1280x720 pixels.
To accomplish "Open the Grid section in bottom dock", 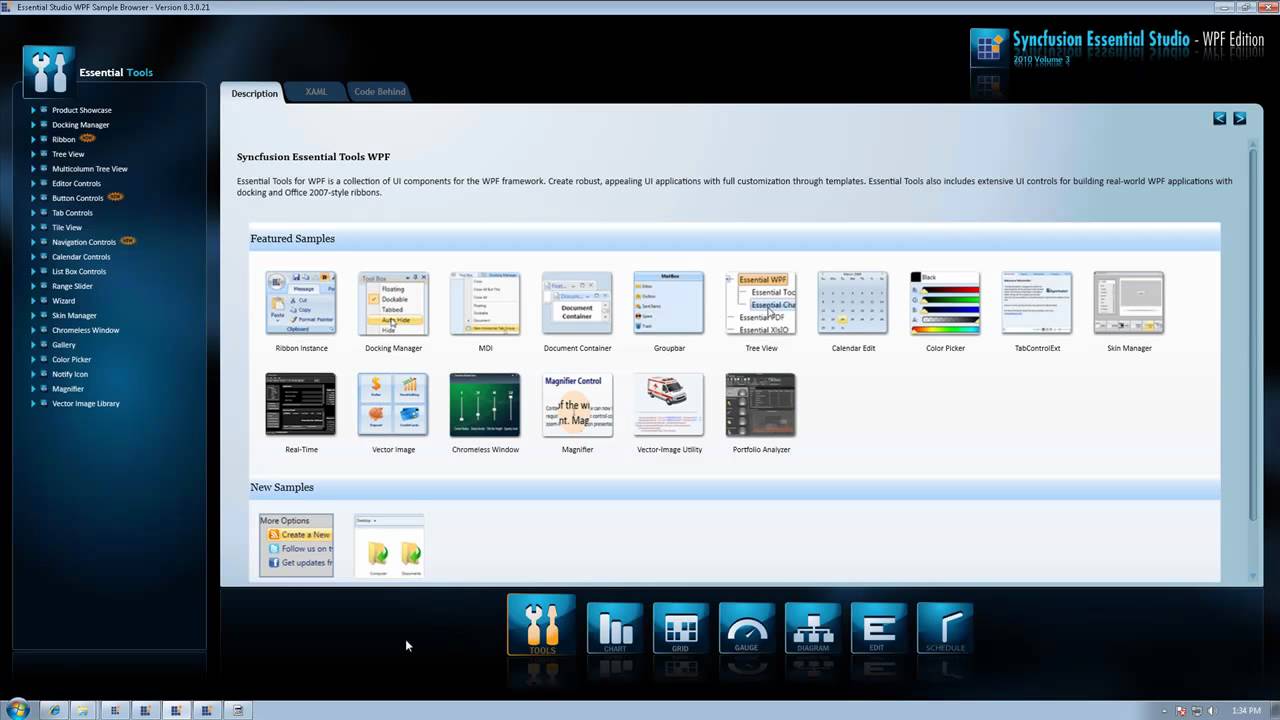I will [x=681, y=628].
